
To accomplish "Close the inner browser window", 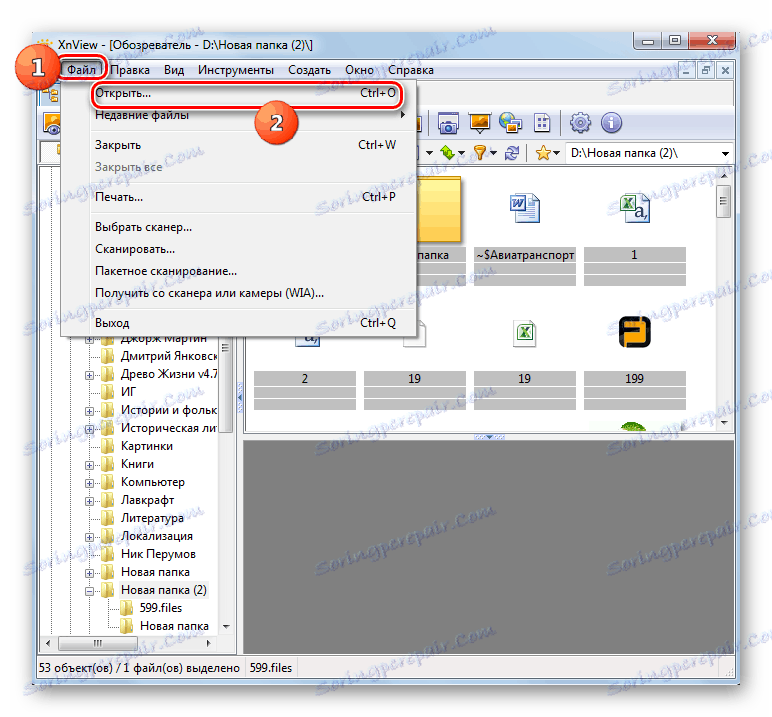I will point(725,70).
